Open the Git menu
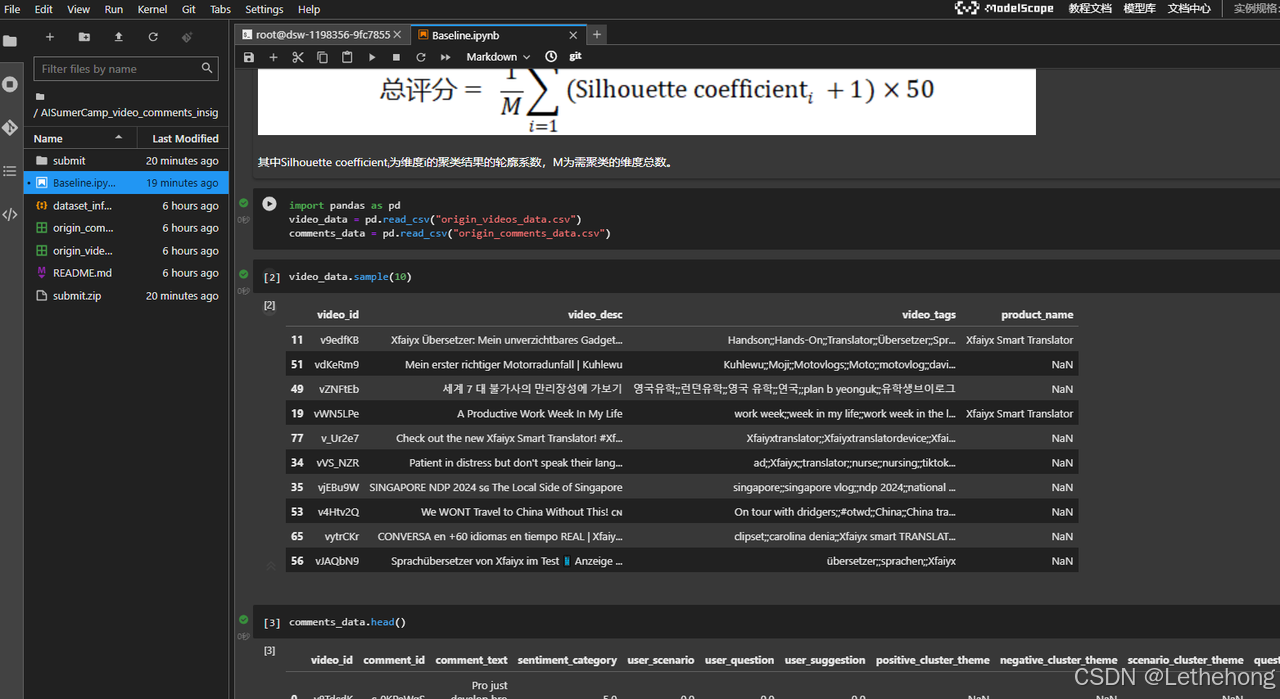This screenshot has height=699, width=1280. 189,9
